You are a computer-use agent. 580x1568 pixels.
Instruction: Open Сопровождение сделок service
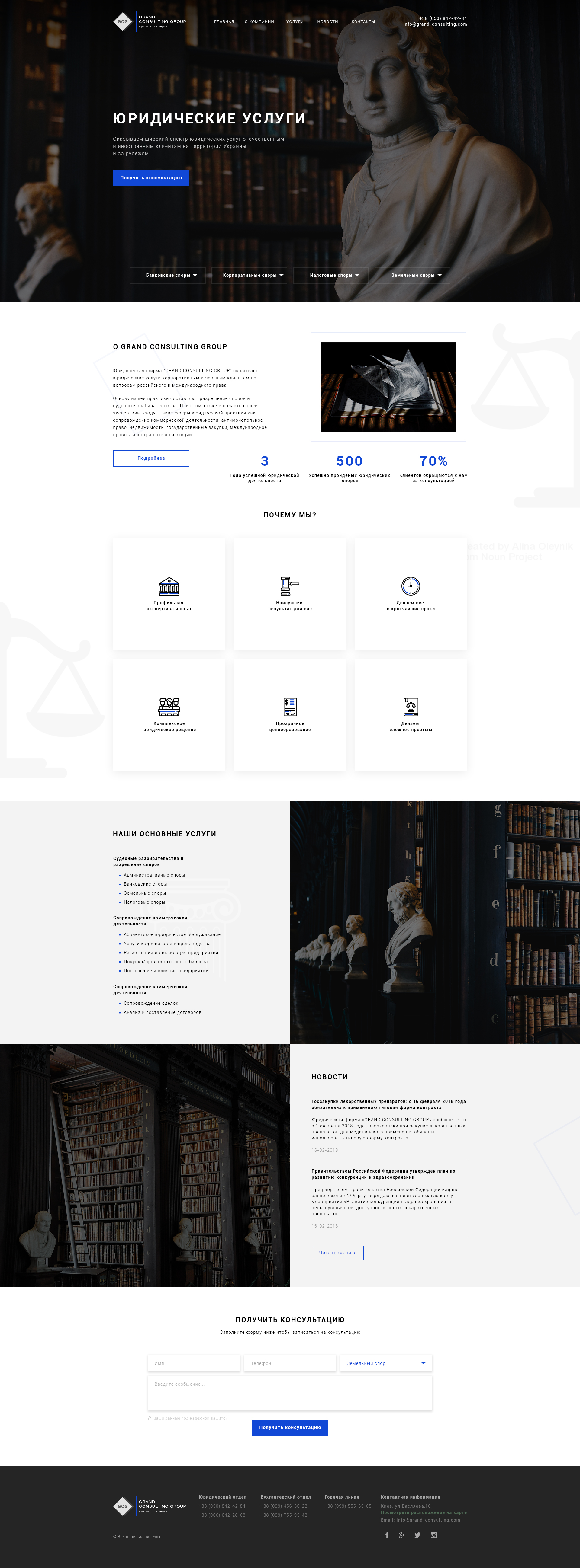click(x=151, y=1003)
